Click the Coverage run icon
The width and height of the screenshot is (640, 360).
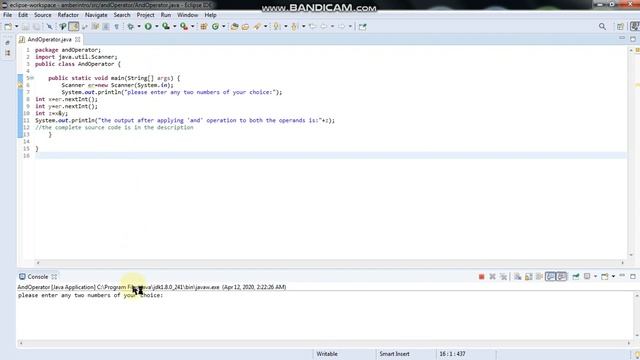click(166, 27)
